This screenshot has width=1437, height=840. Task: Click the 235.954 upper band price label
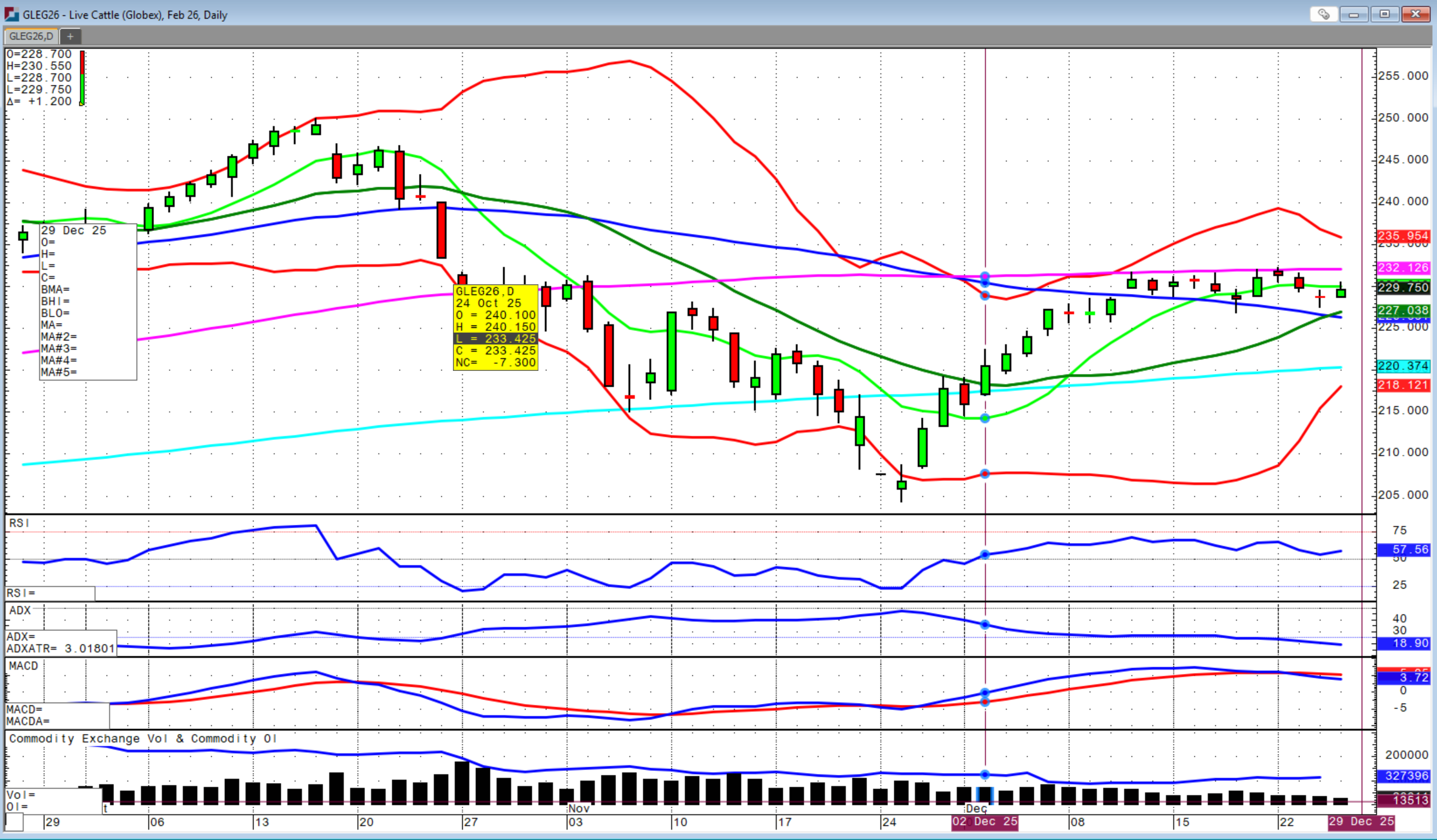point(1402,236)
